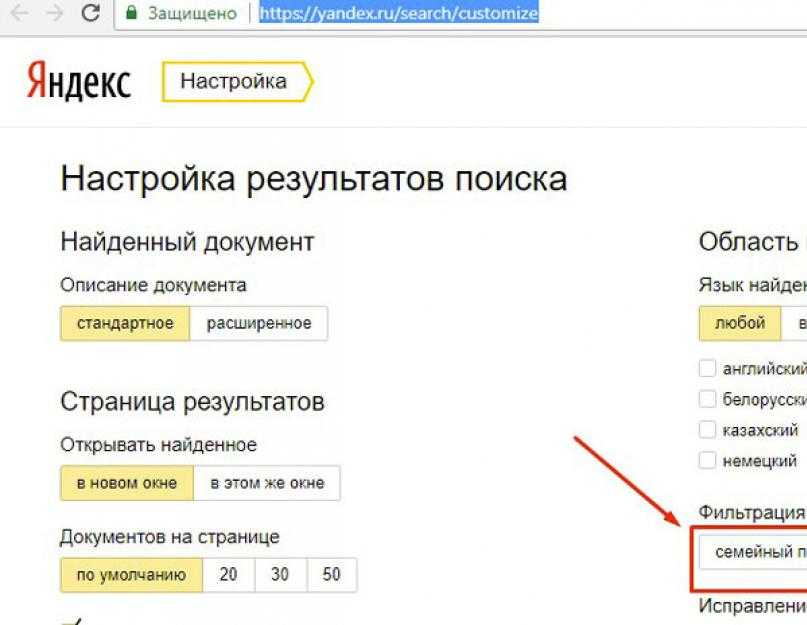Set 50 documents per page
This screenshot has height=625, width=807.
331,575
